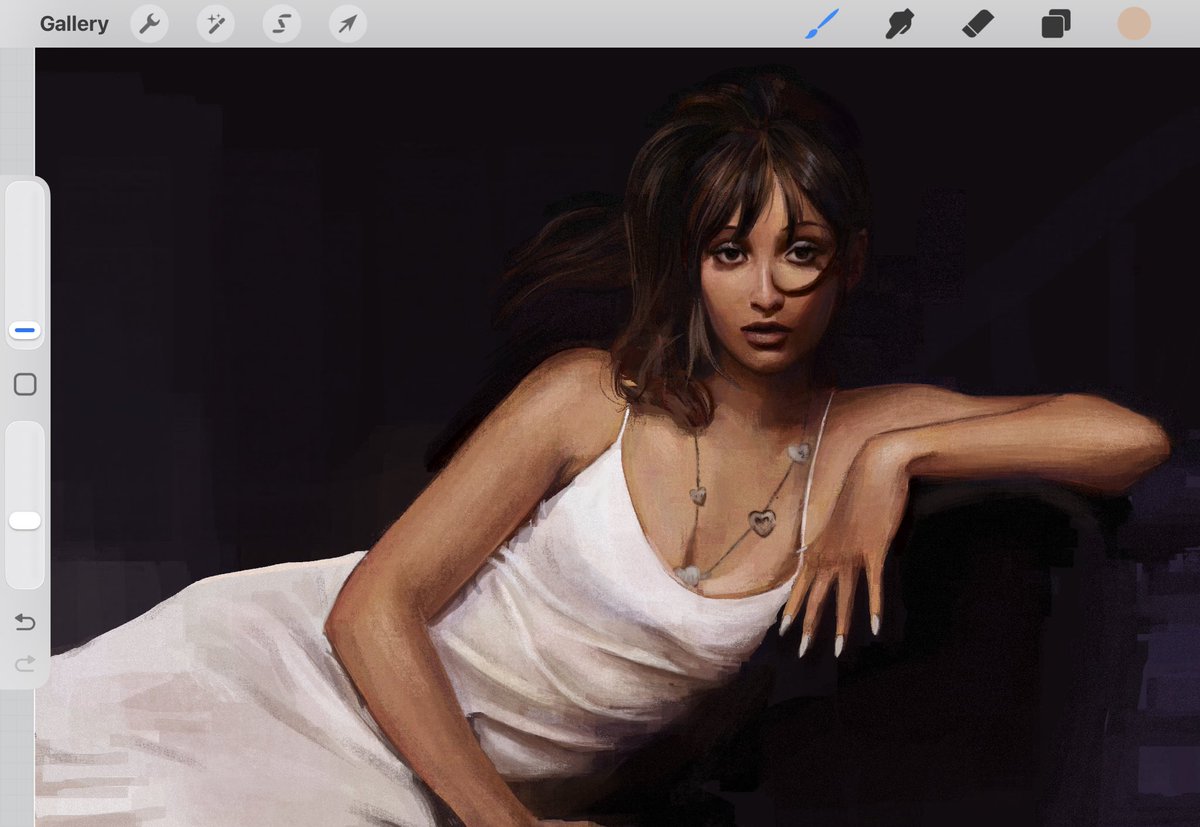Redo with the redo arrow
The height and width of the screenshot is (827, 1200).
pos(25,662)
